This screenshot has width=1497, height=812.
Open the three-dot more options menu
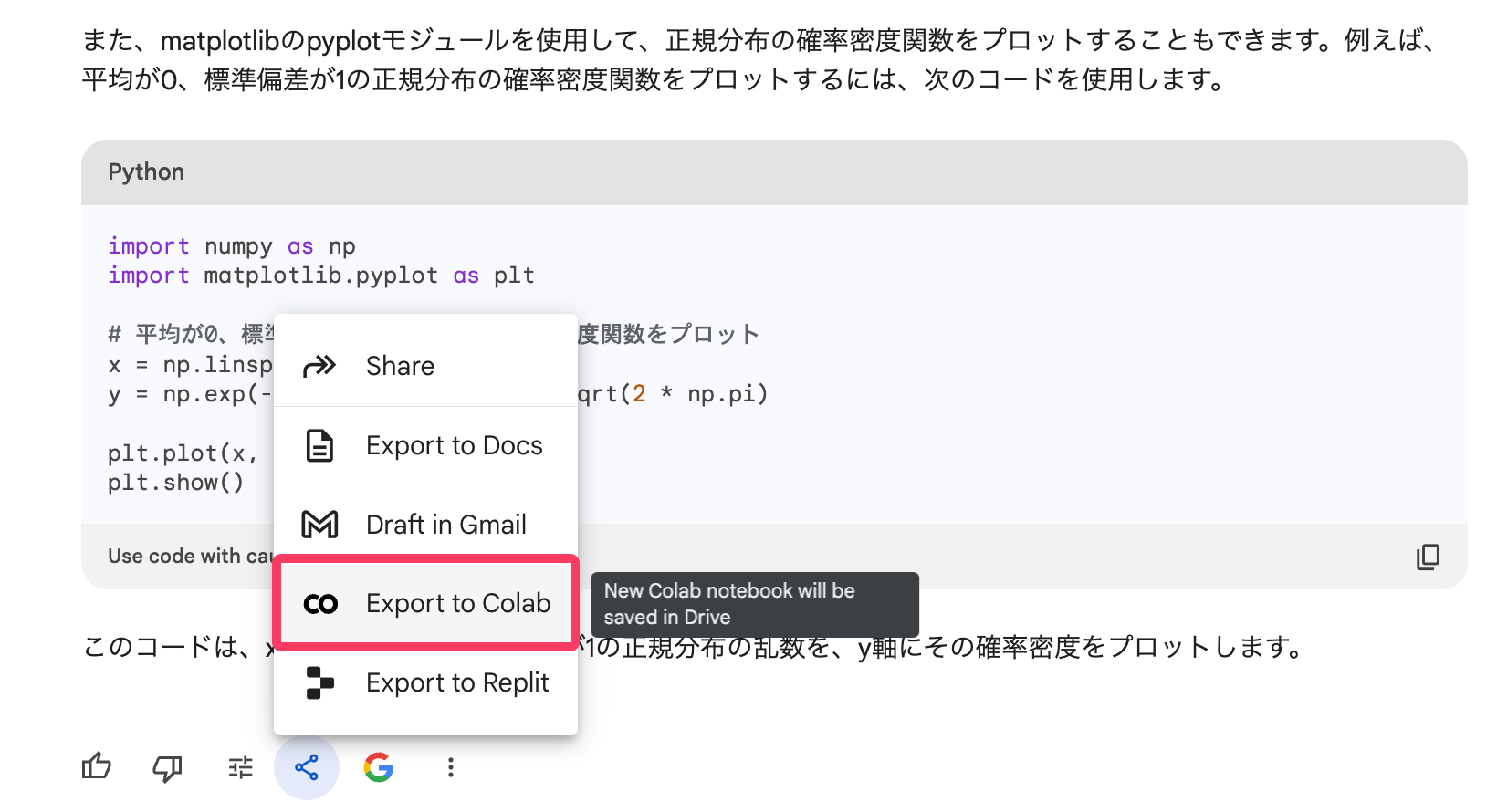coord(450,767)
